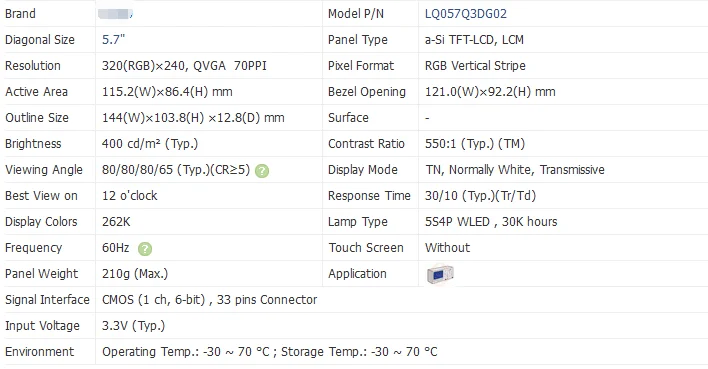
Task: Click the Response Time 30/10 value
Action: [480, 196]
